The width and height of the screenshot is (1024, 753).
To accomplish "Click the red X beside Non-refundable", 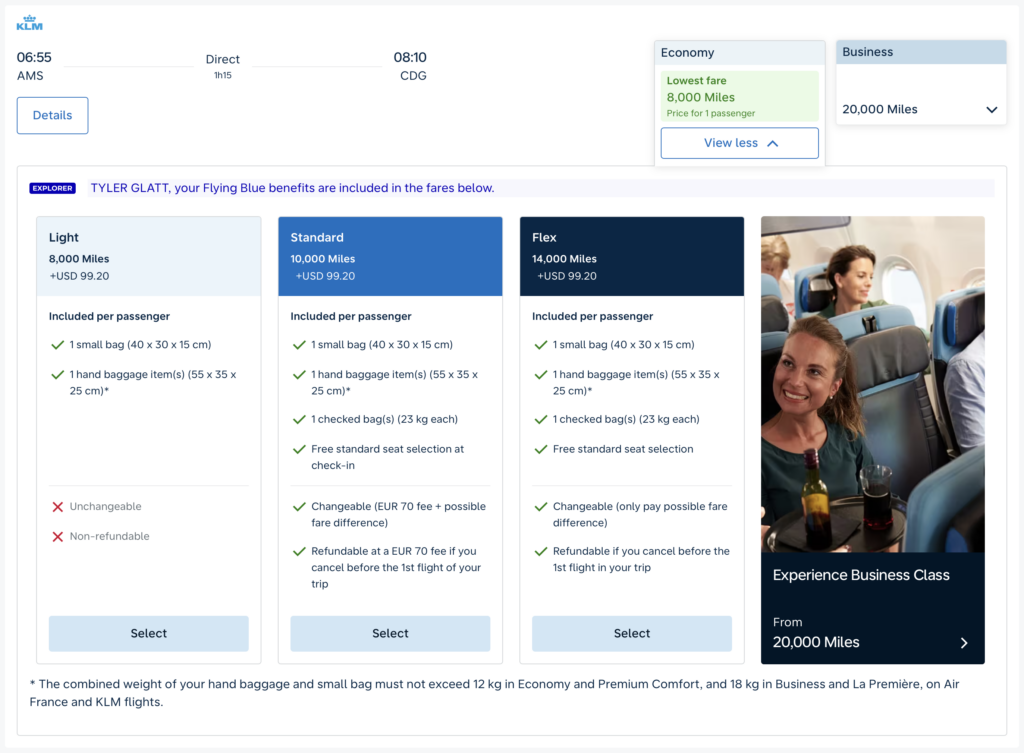I will (57, 537).
